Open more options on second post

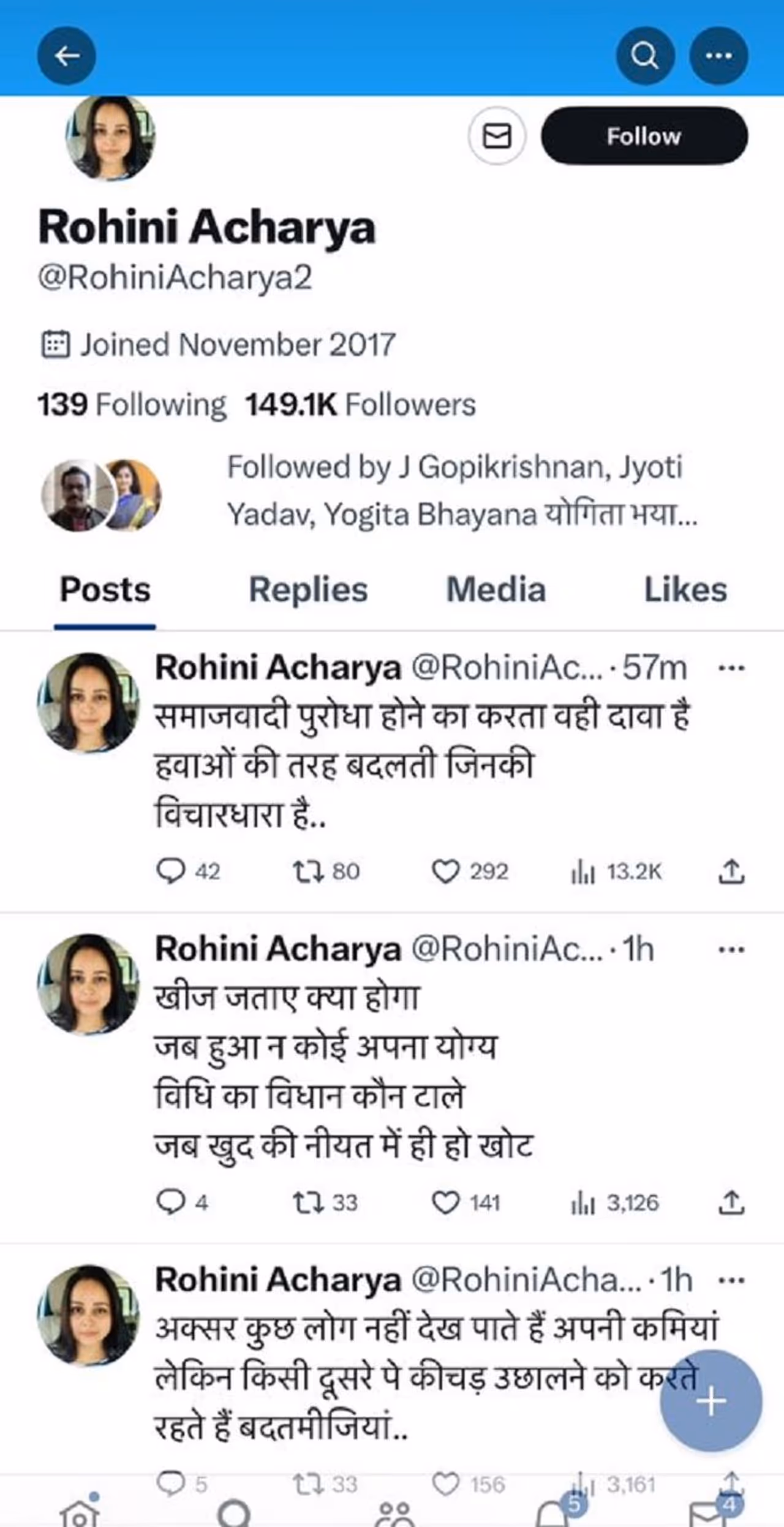731,950
